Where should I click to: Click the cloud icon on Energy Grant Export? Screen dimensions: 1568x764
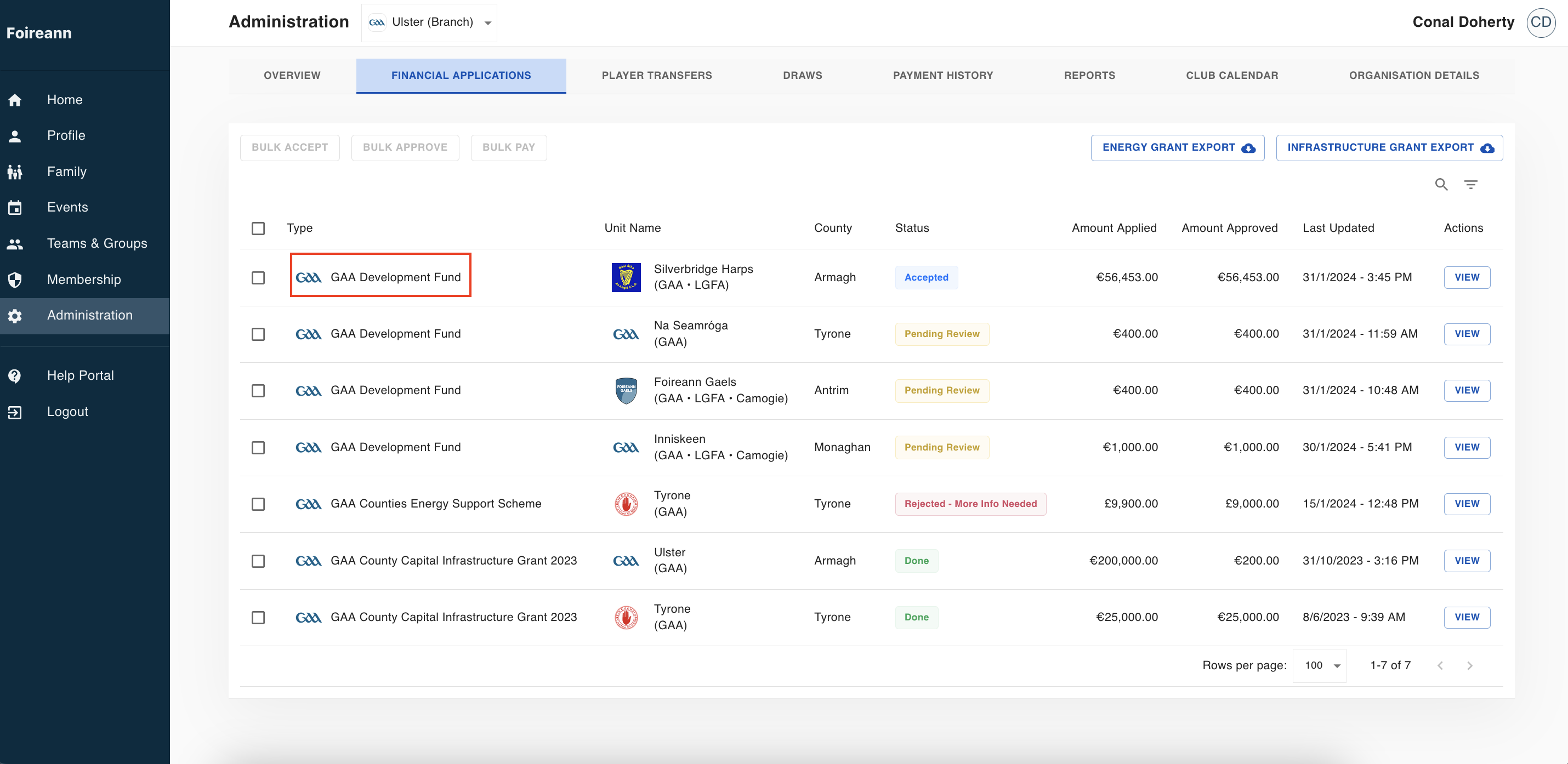1248,149
